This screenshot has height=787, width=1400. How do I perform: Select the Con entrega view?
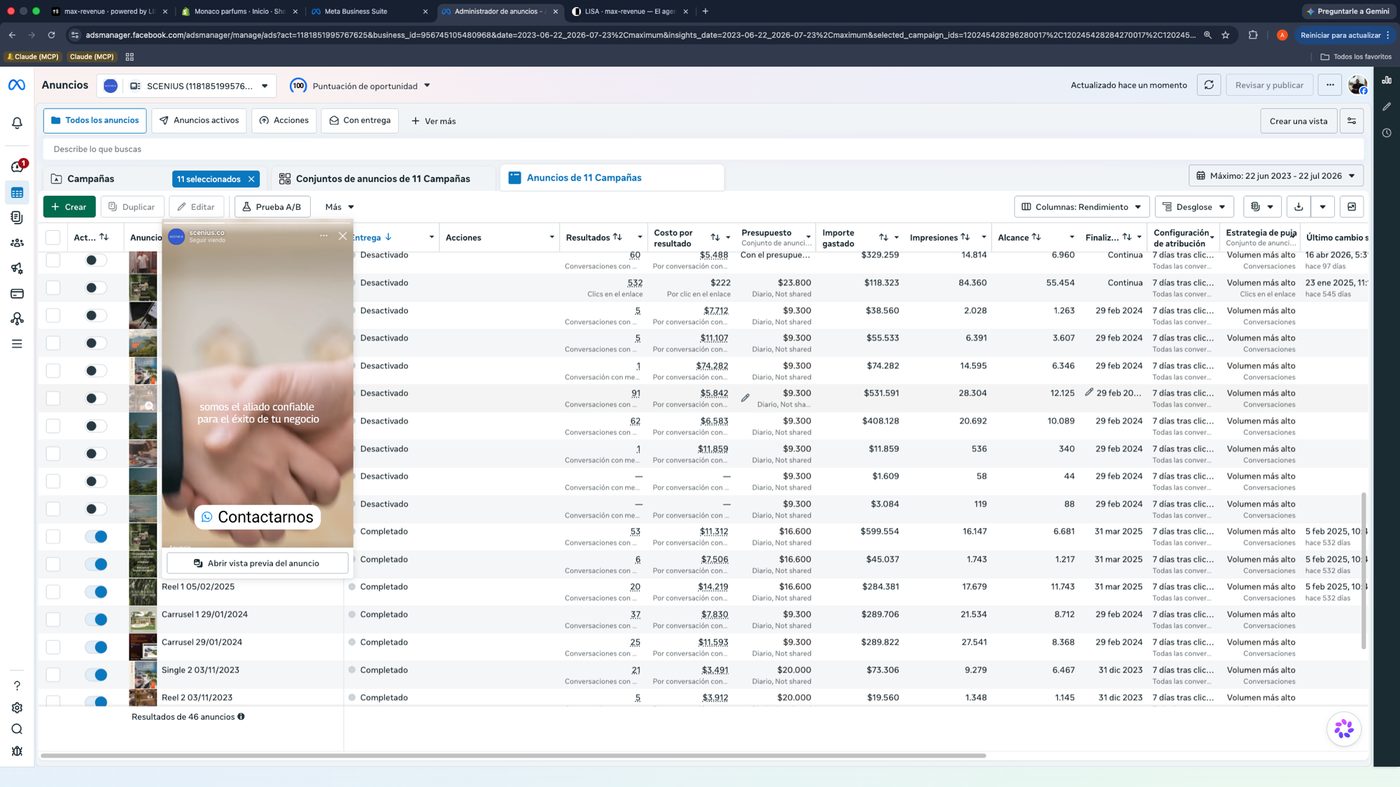pos(360,121)
